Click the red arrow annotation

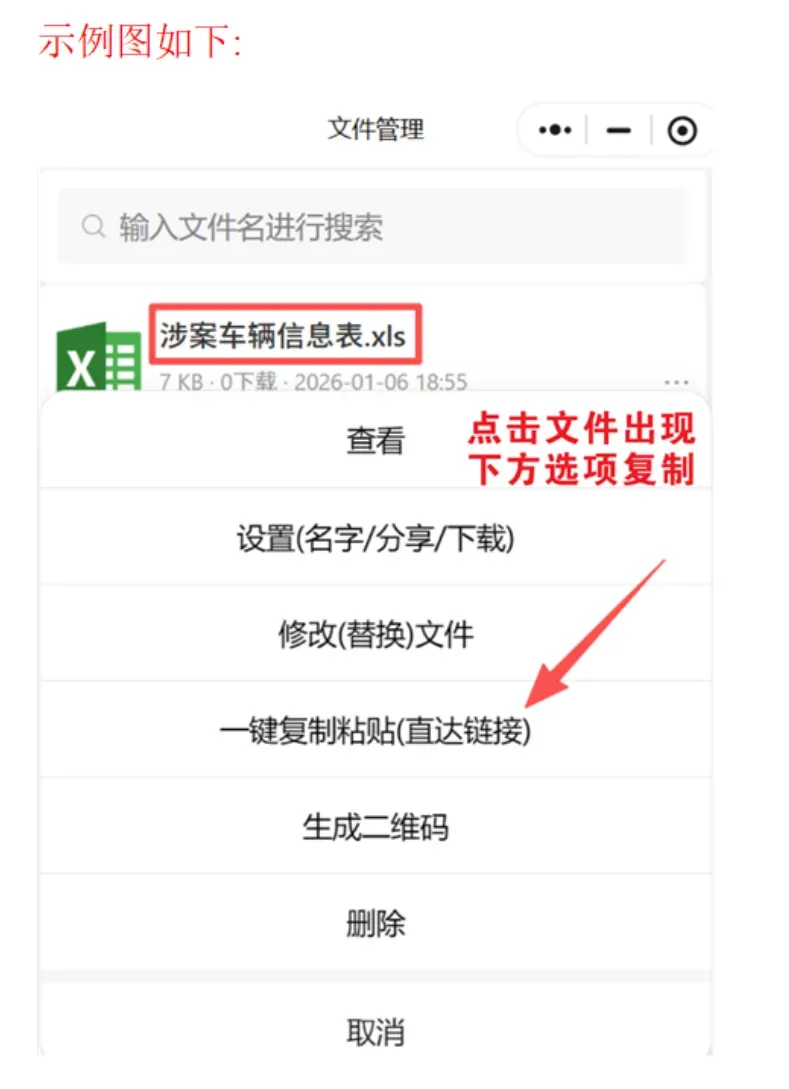click(595, 632)
